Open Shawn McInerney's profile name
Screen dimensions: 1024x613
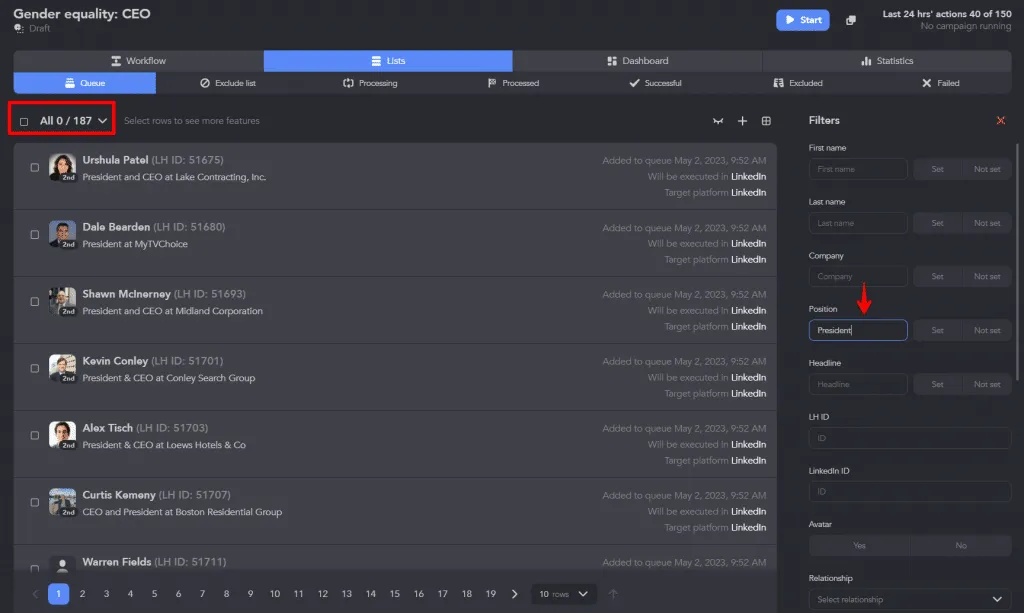pyautogui.click(x=126, y=294)
